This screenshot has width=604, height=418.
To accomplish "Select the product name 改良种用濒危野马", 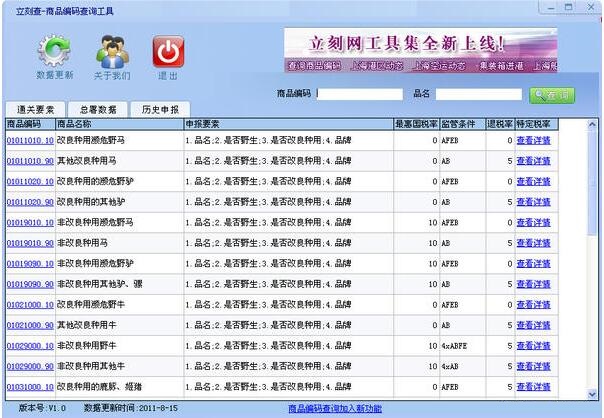I will click(91, 141).
